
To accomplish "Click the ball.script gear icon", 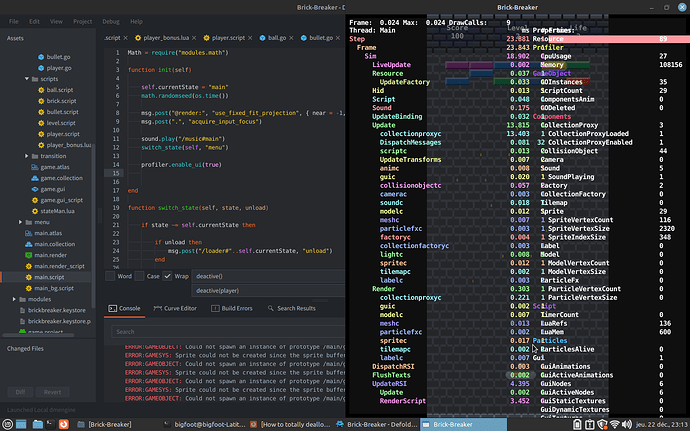I will 40,89.
